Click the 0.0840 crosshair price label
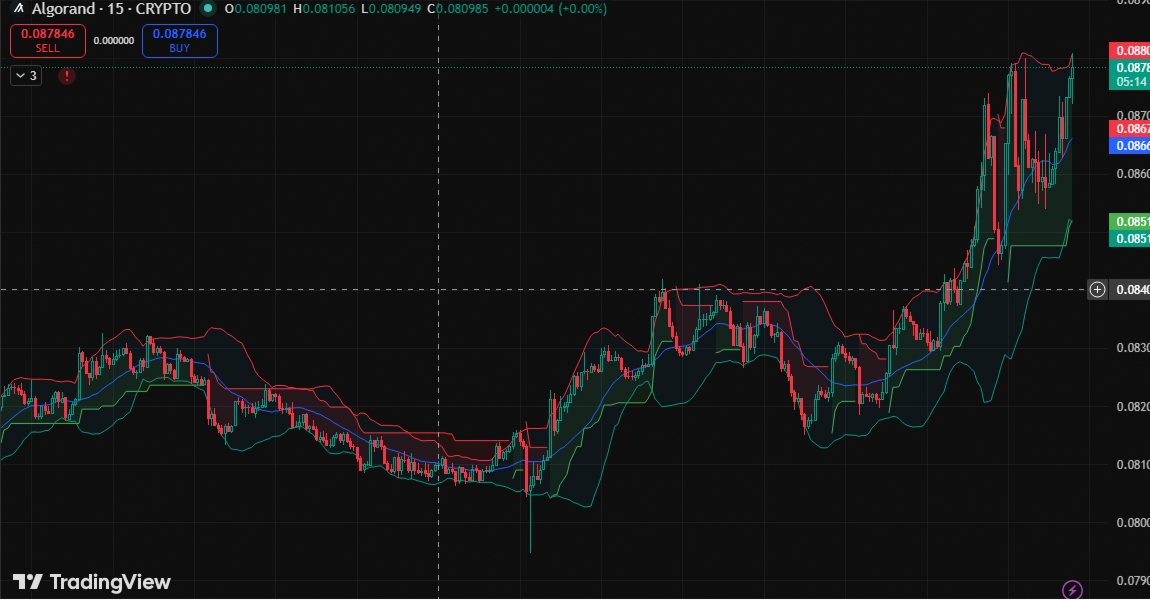 pos(1130,290)
